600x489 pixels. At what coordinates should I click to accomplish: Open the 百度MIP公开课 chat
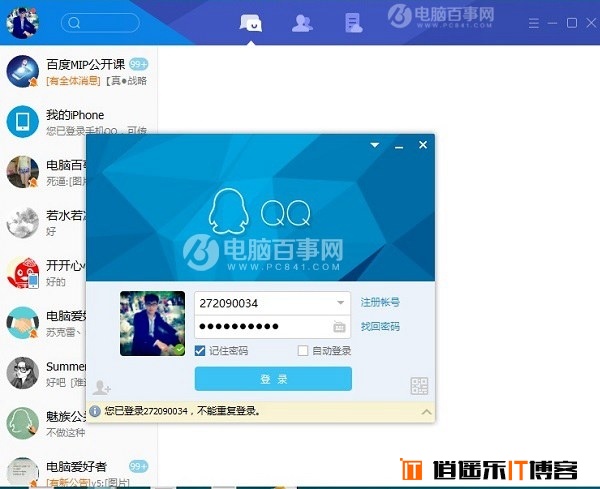click(x=78, y=72)
